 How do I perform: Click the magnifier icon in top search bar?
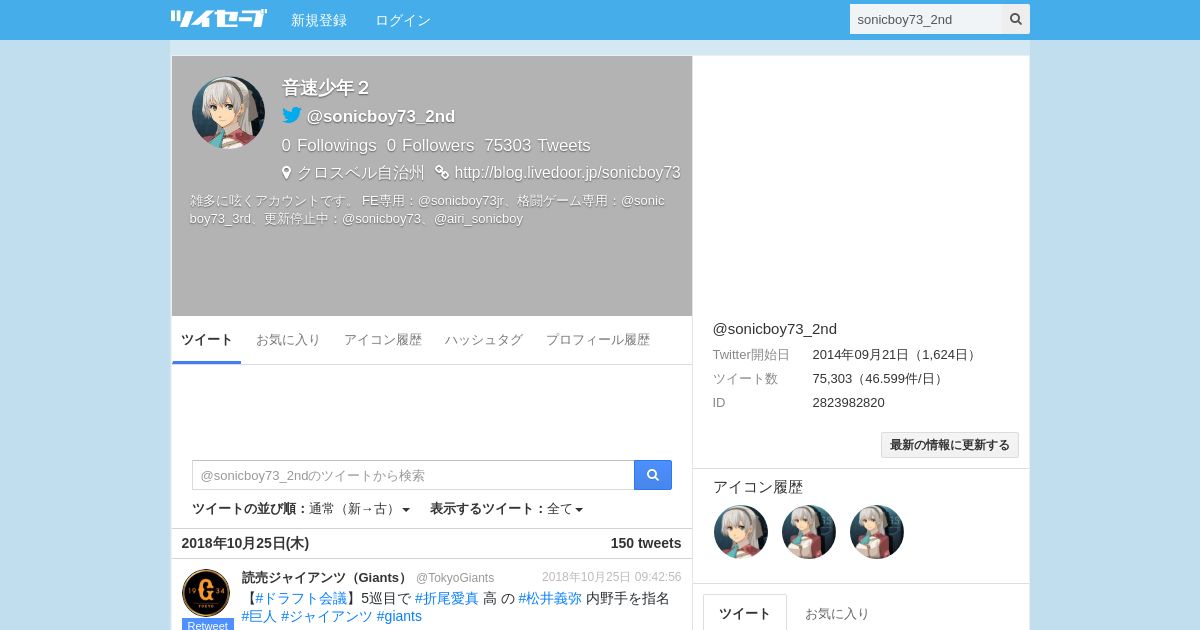(1016, 19)
